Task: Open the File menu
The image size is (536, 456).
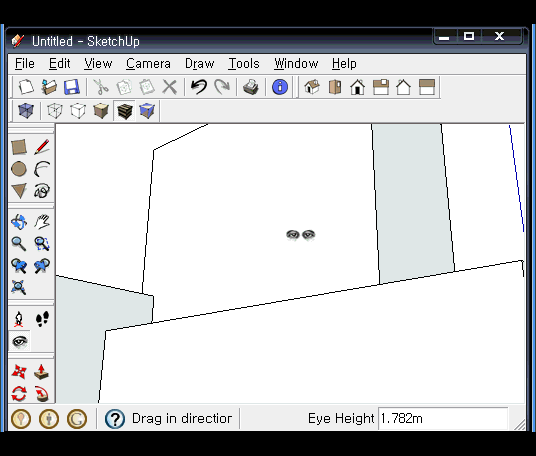Action: pos(25,64)
